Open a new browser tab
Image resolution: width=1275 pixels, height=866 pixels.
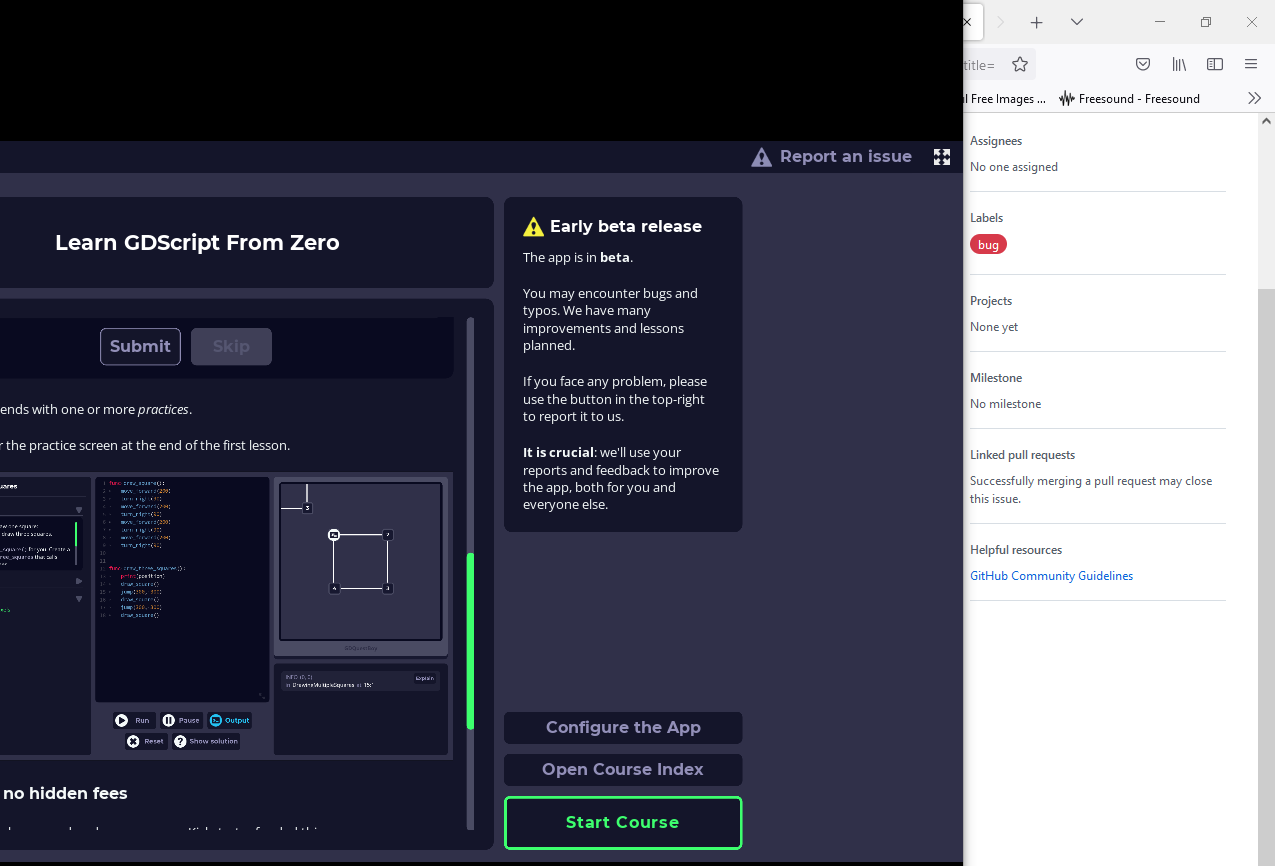1036,21
